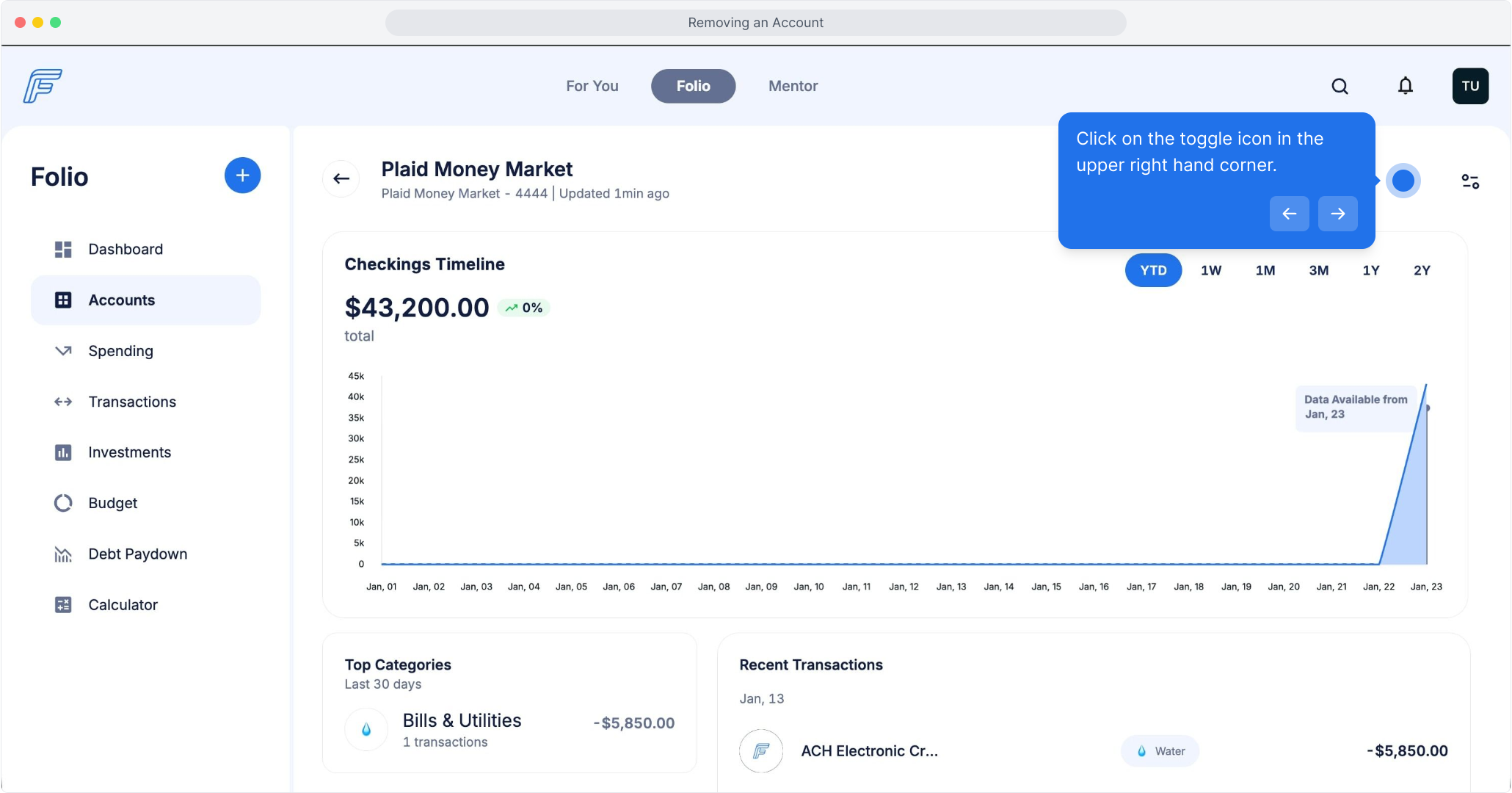Click the search magnifier icon
The height and width of the screenshot is (793, 1512).
pyautogui.click(x=1340, y=87)
